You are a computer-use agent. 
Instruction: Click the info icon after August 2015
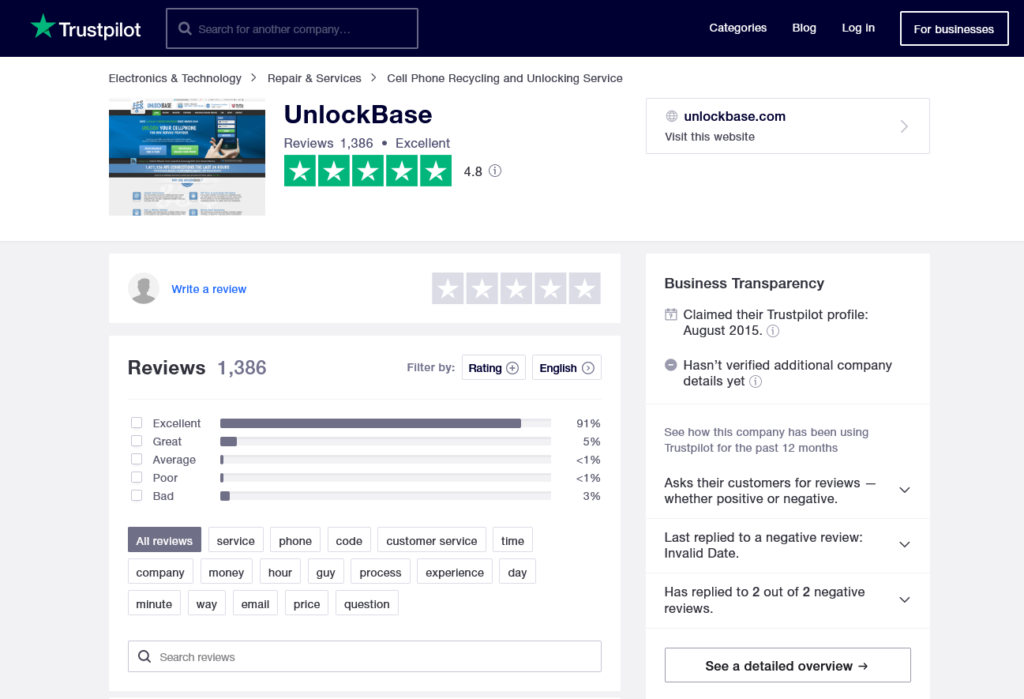773,331
